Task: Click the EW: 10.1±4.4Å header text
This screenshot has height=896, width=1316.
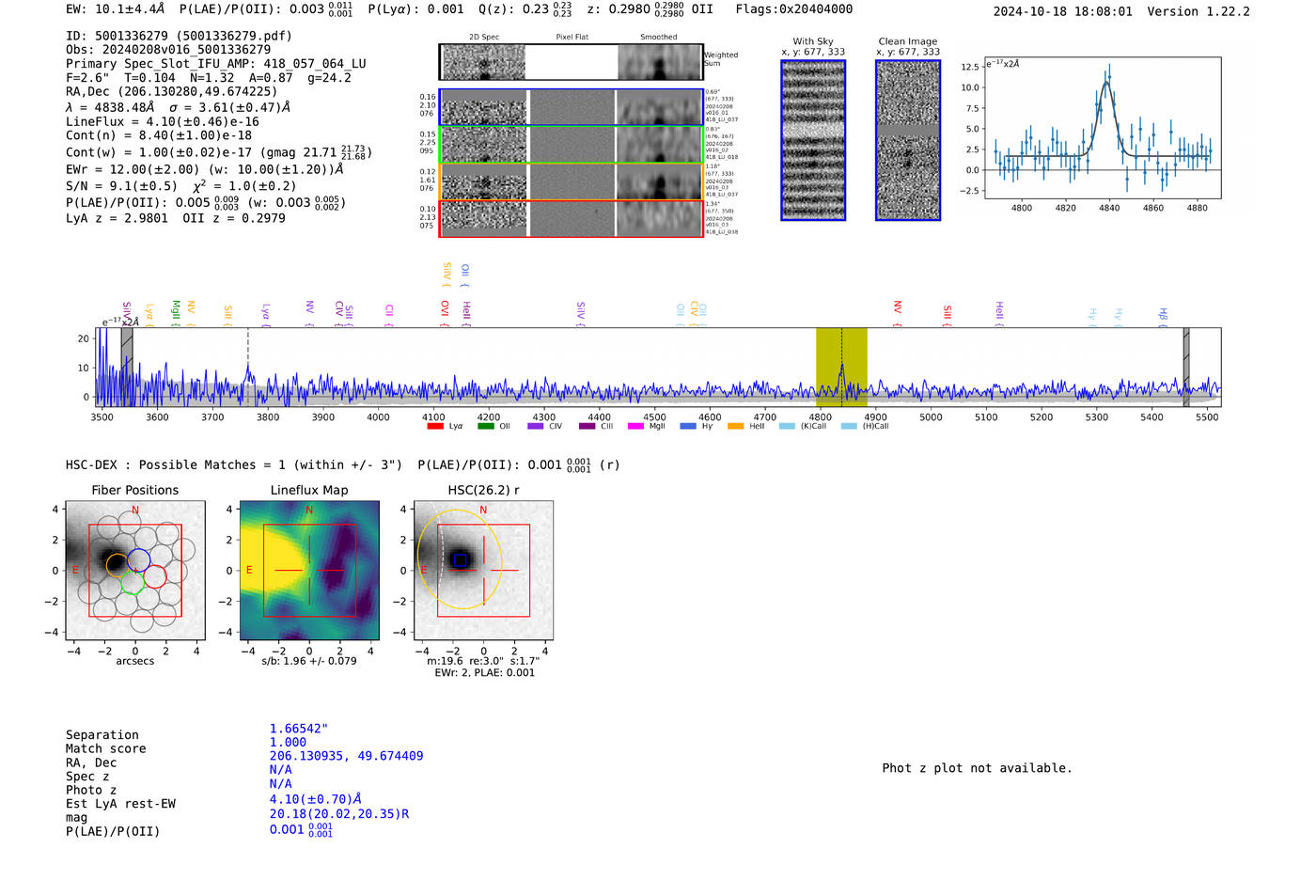Action: 116,8
